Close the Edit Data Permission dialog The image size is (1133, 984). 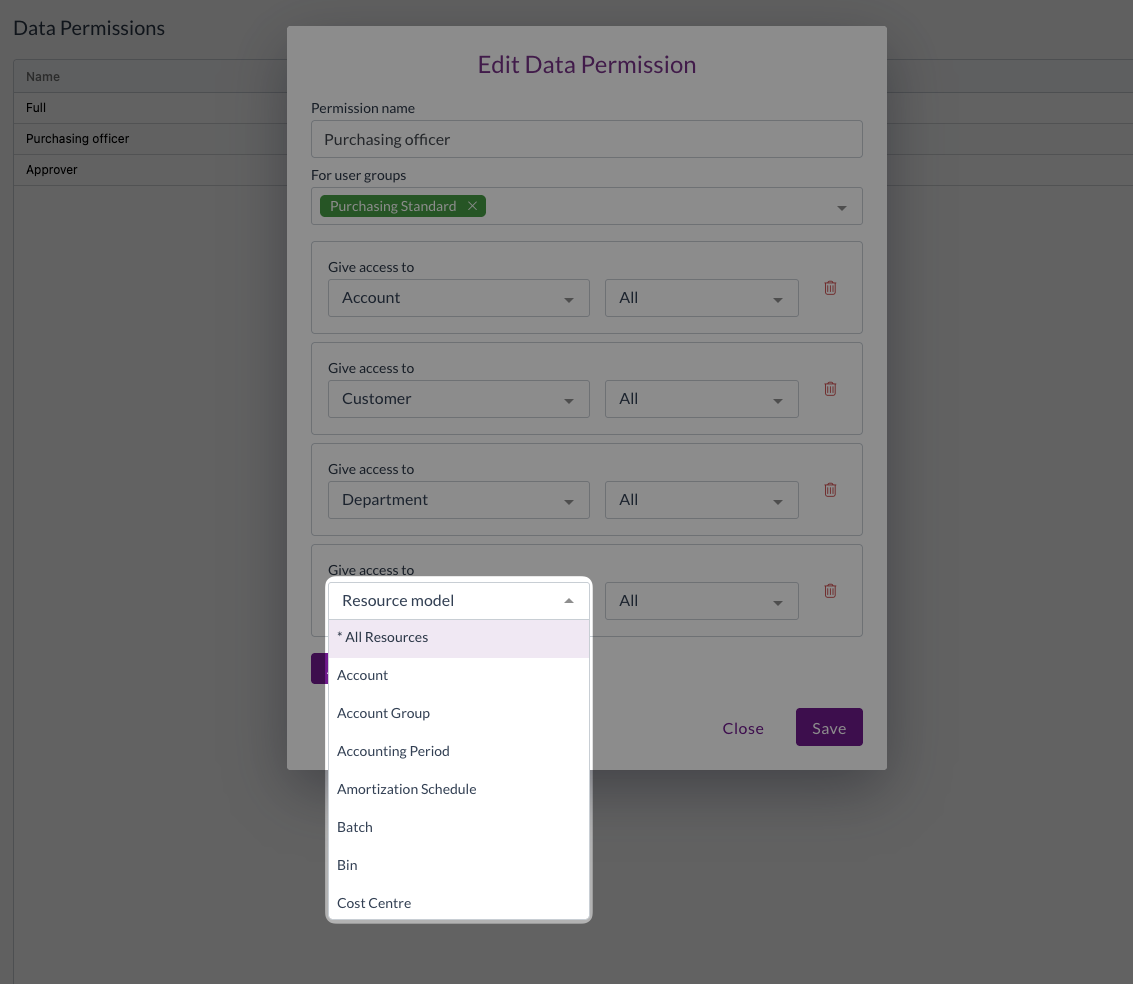click(742, 729)
